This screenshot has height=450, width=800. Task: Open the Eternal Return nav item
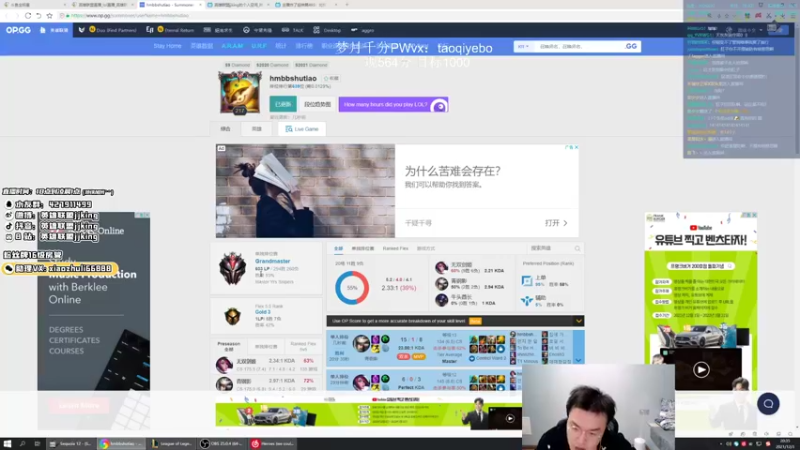pos(171,30)
